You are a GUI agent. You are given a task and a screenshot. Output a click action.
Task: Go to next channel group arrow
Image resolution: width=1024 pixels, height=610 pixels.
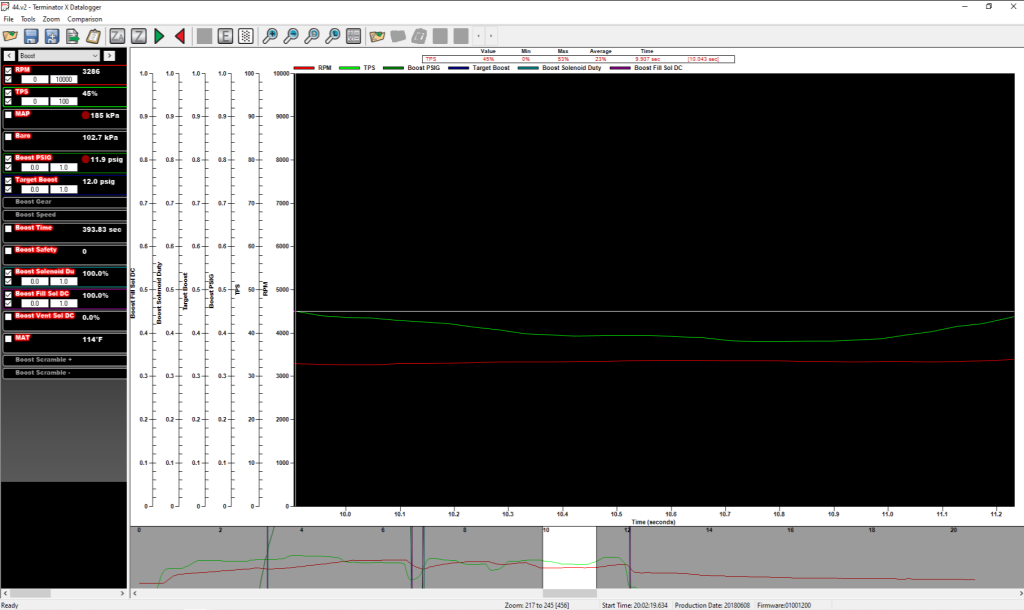coord(110,56)
